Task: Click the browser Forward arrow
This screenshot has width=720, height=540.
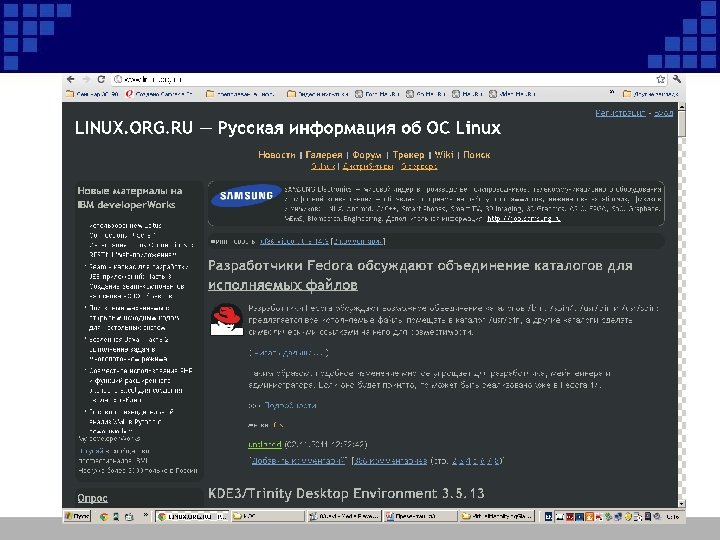Action: [x=86, y=79]
